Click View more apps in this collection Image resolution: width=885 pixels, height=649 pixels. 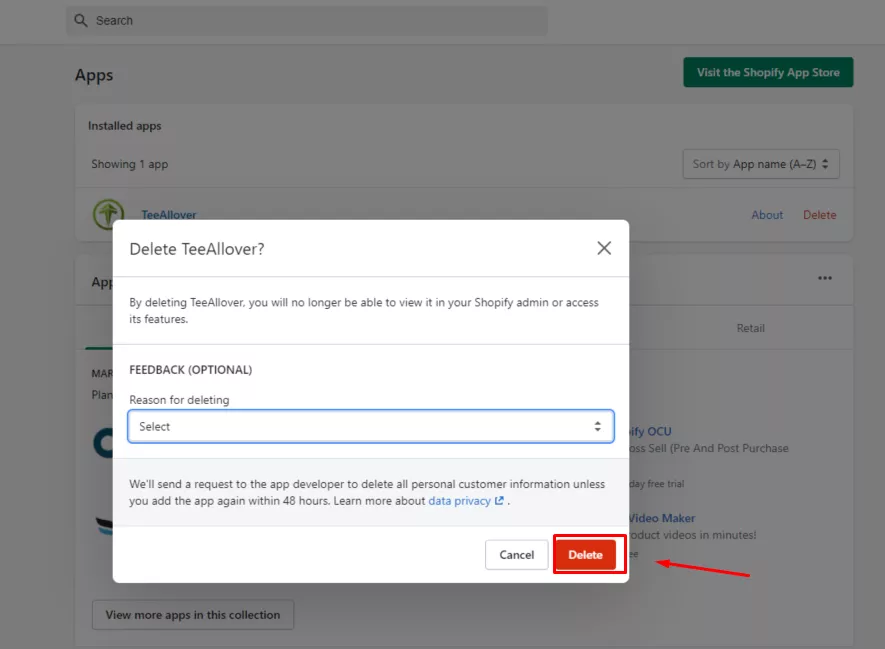tap(193, 615)
